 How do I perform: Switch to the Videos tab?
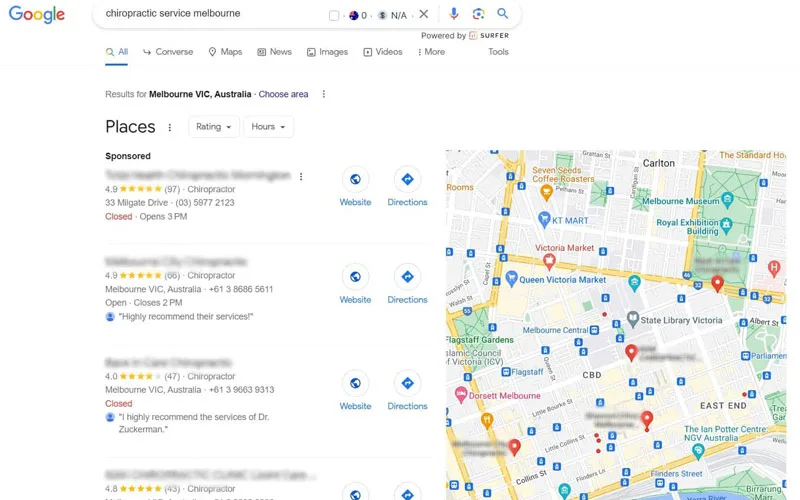point(383,52)
